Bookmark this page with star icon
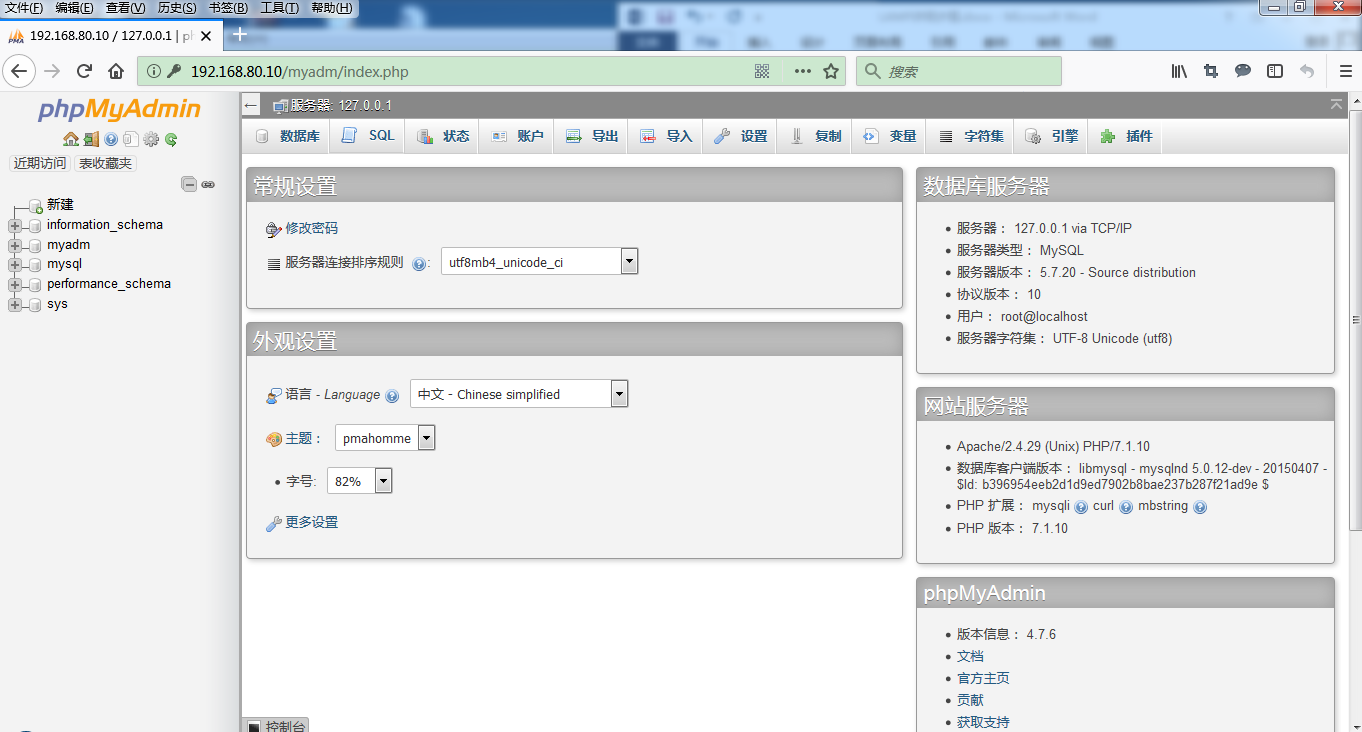The height and width of the screenshot is (732, 1362). click(x=830, y=71)
